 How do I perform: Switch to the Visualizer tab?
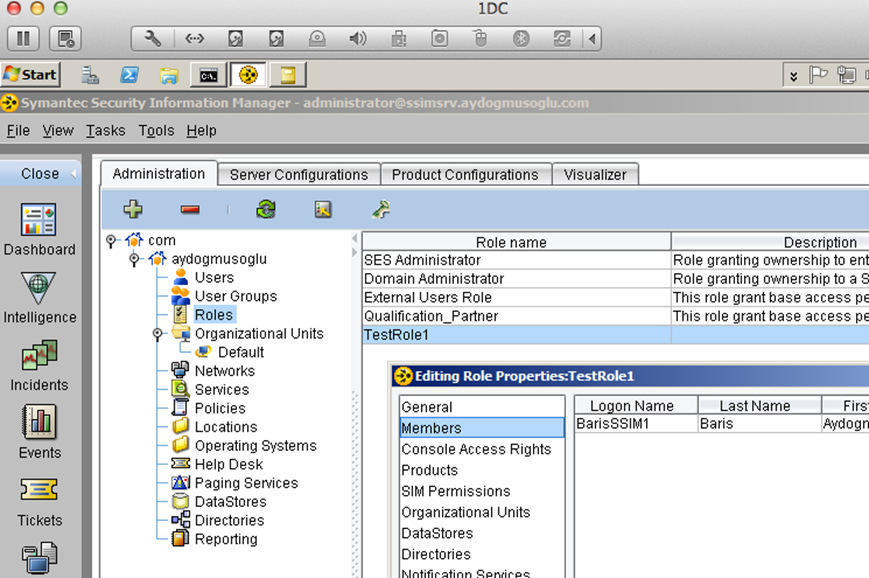pyautogui.click(x=595, y=175)
